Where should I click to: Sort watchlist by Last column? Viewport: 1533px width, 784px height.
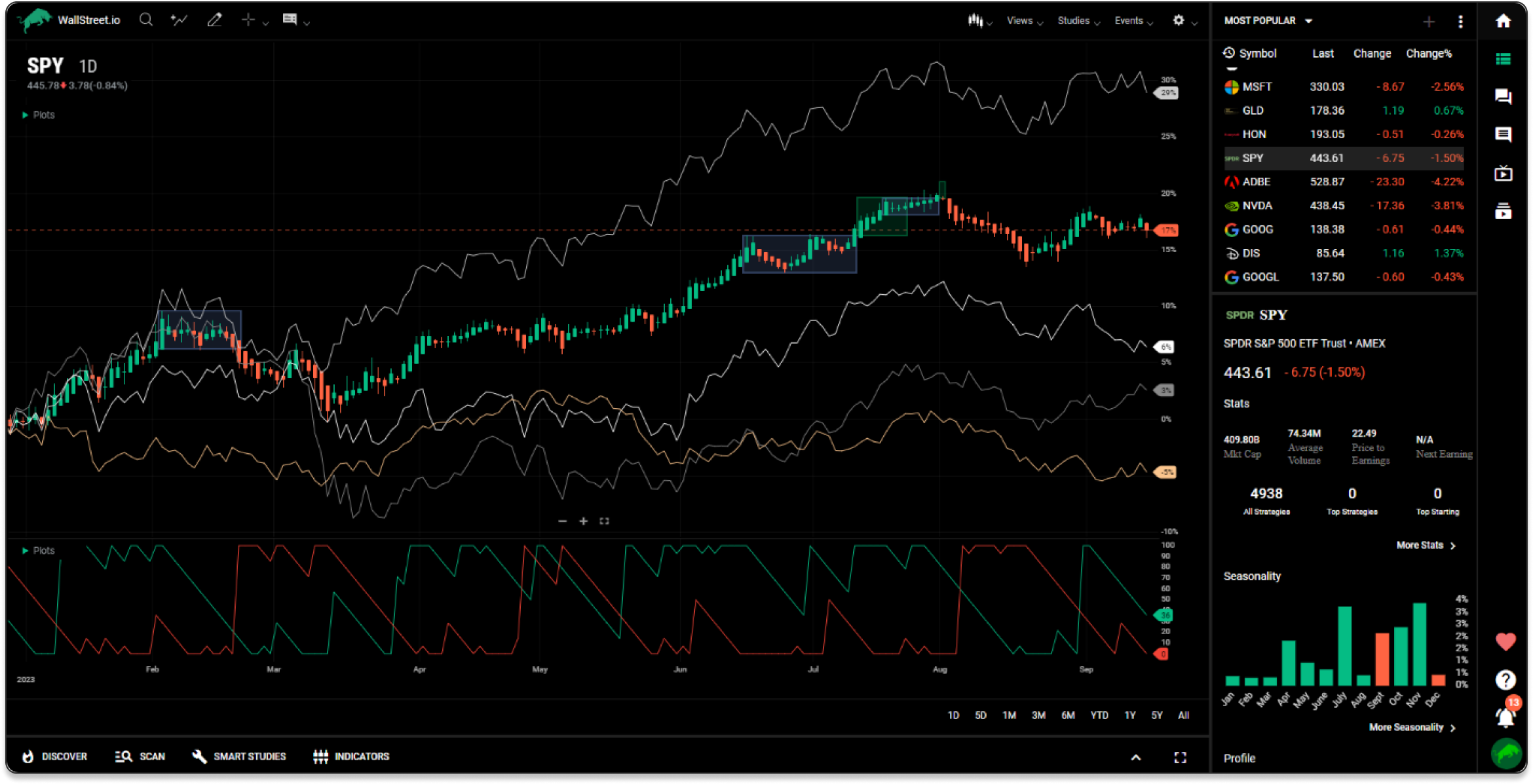click(1323, 54)
